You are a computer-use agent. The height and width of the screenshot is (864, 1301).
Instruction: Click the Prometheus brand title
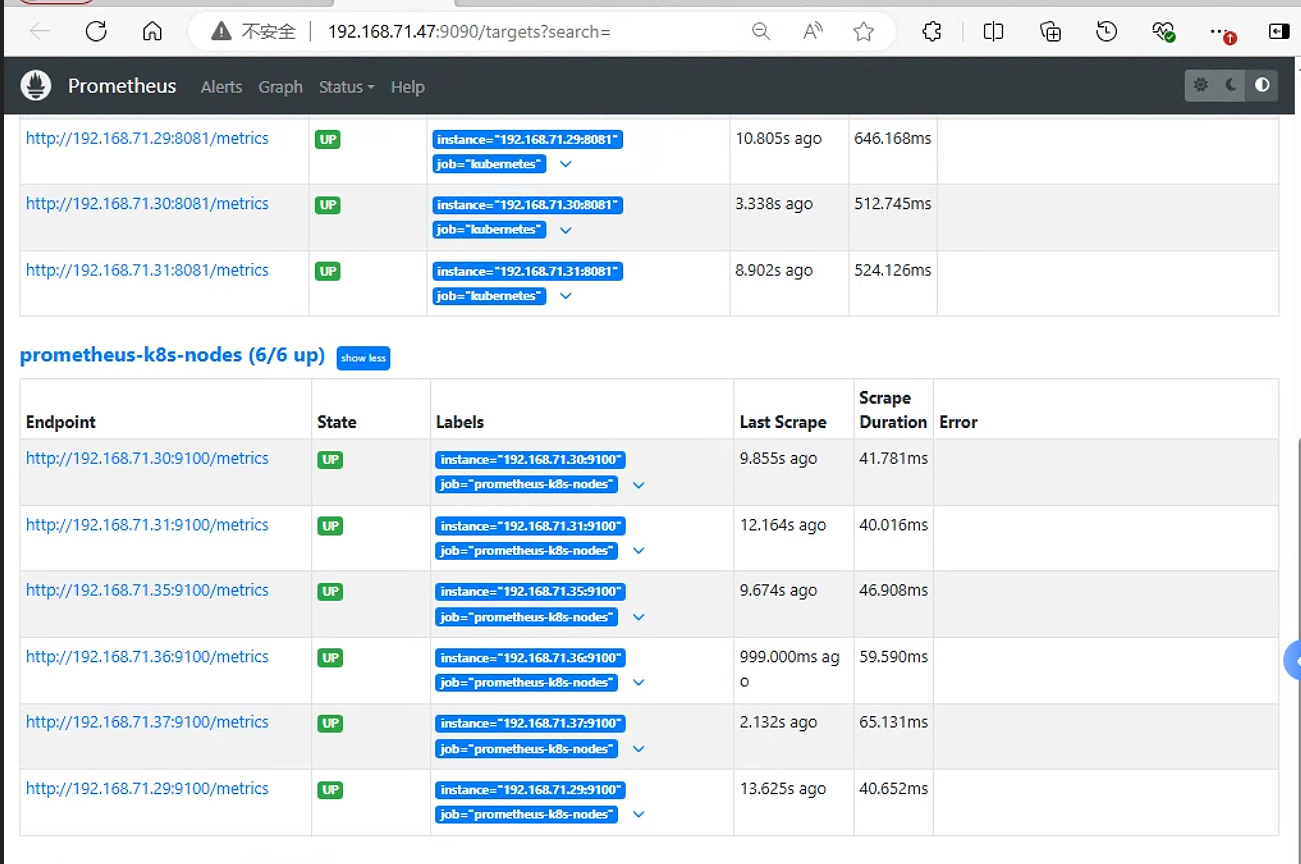coord(122,86)
